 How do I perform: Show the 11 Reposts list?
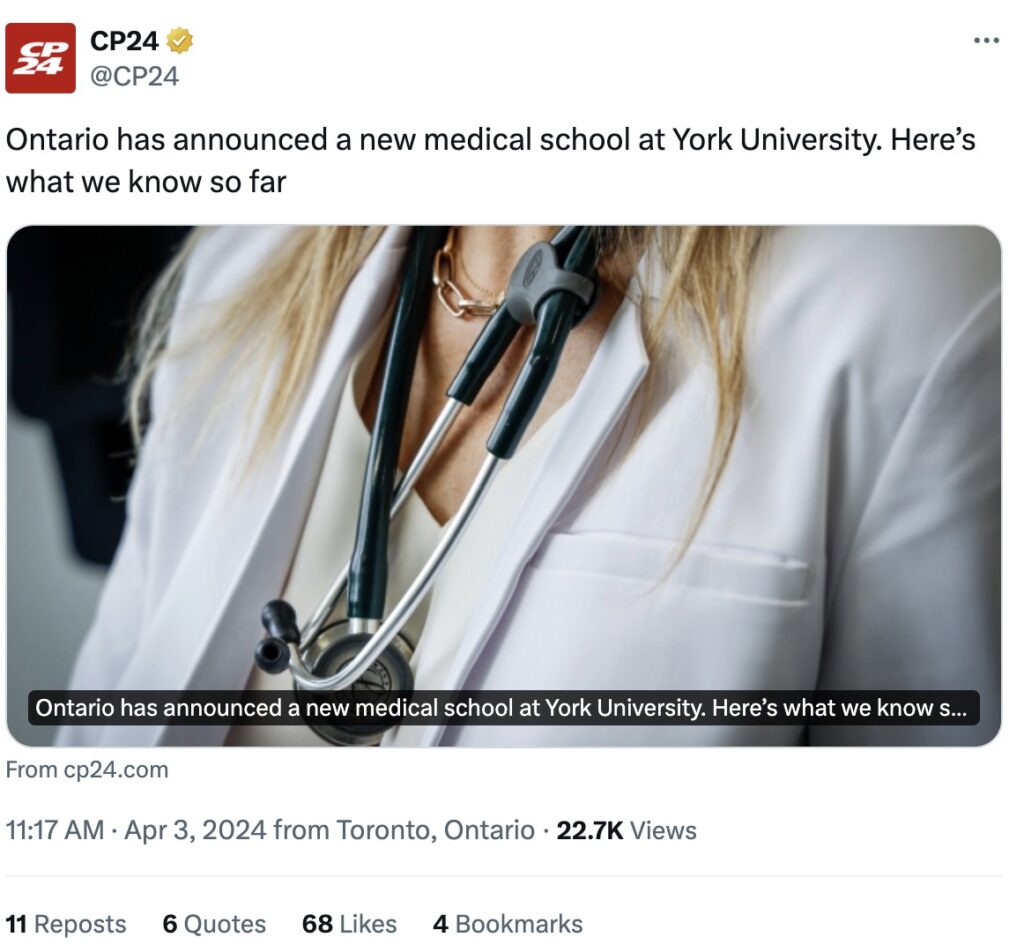66,924
